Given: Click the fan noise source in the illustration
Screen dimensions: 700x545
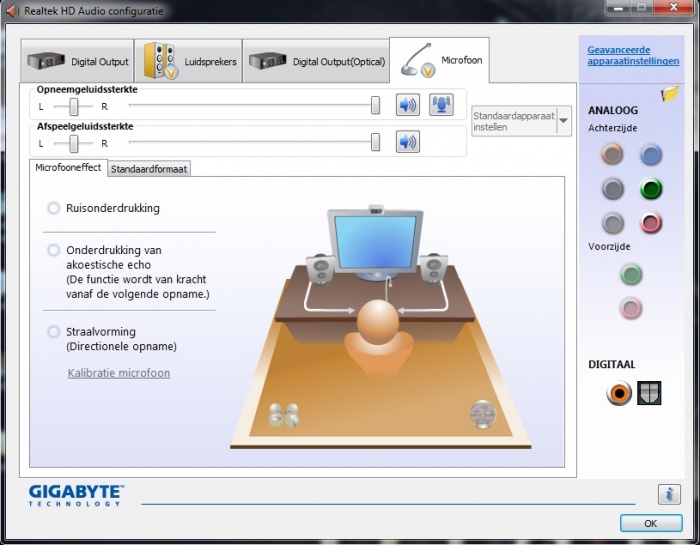Looking at the screenshot, I should coord(483,414).
